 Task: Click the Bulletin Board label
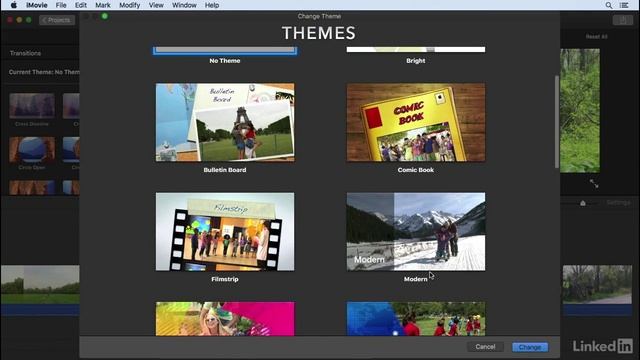tap(225, 170)
